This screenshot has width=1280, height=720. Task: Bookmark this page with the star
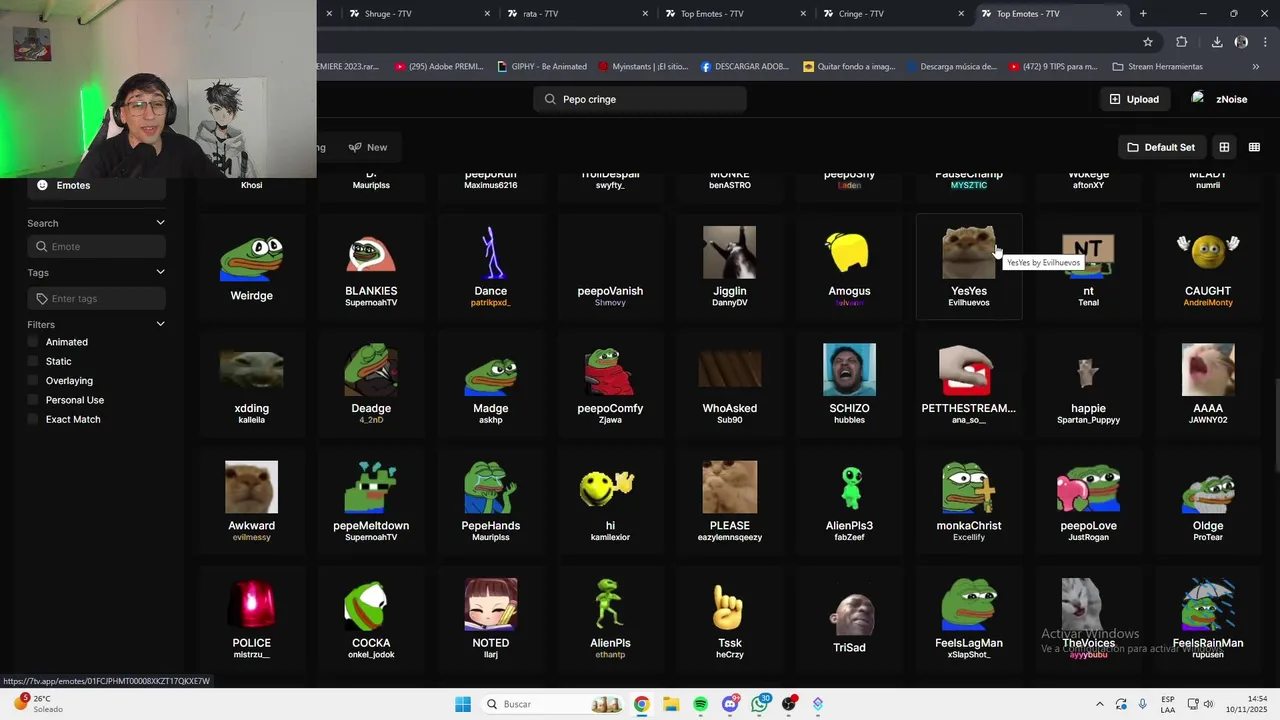(x=1148, y=42)
